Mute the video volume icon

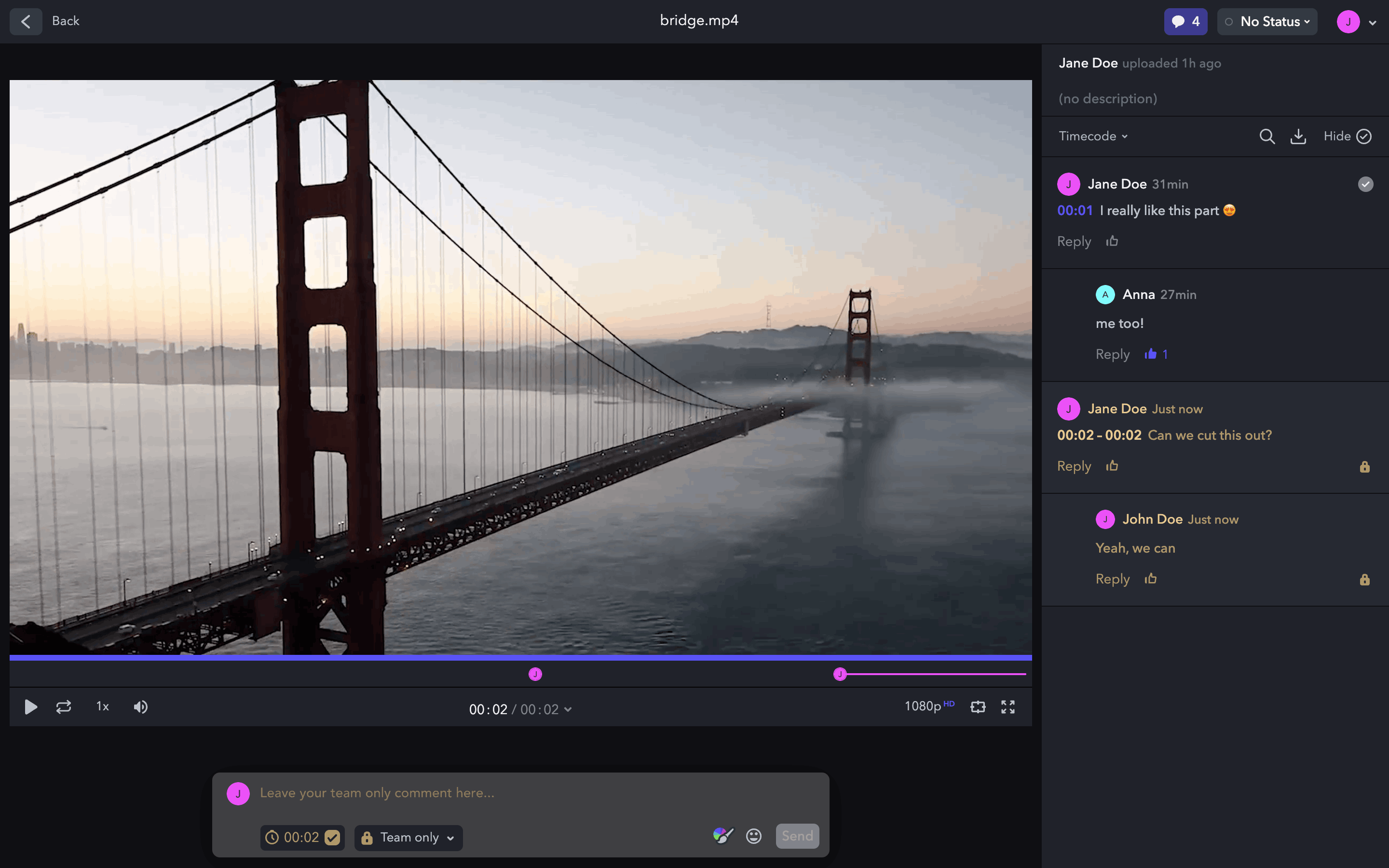pos(141,706)
